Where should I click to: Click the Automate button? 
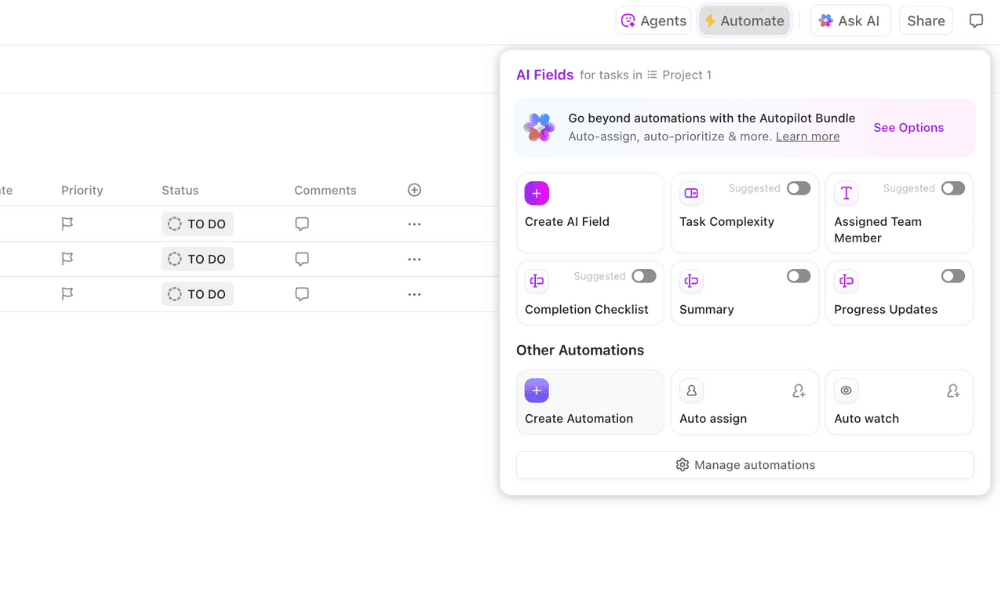click(744, 21)
